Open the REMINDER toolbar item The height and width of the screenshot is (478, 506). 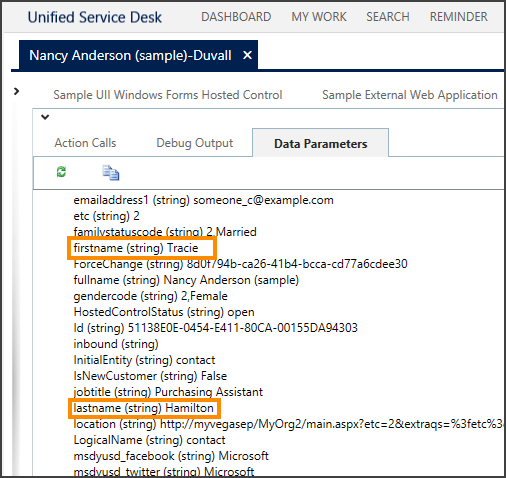tap(459, 17)
